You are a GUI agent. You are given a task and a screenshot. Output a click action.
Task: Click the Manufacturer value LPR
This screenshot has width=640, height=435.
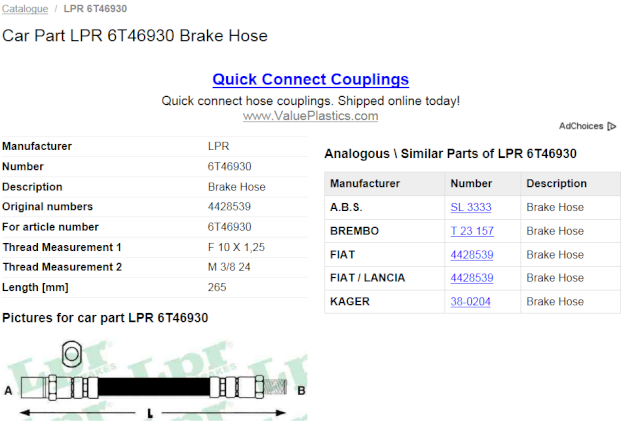218,146
